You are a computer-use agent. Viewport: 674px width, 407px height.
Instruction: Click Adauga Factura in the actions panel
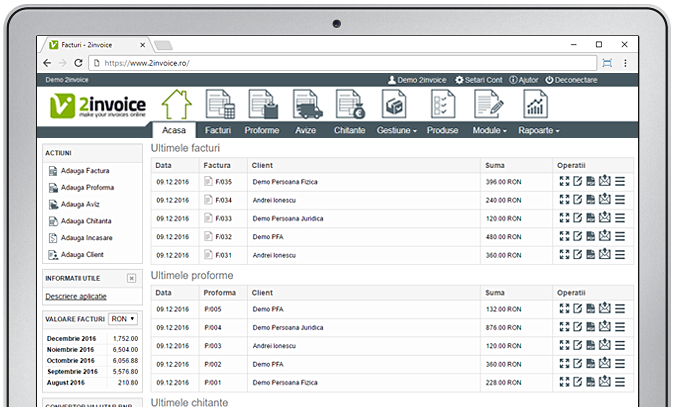(x=84, y=171)
